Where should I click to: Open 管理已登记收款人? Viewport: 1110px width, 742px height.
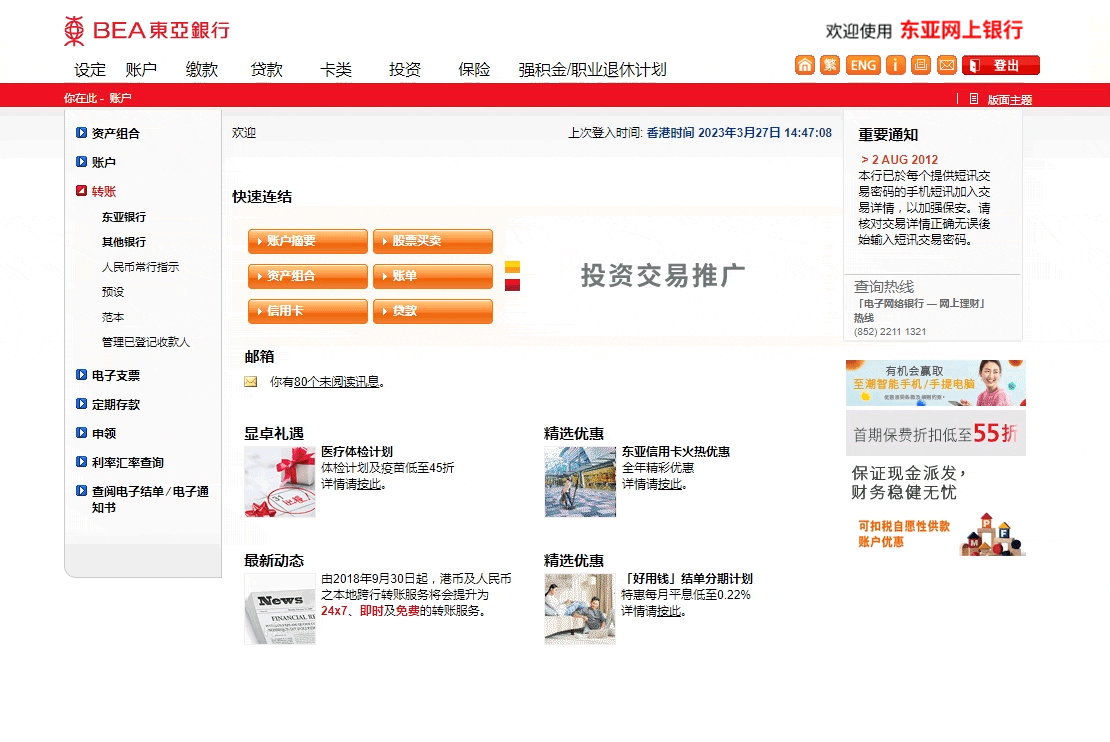pos(146,342)
